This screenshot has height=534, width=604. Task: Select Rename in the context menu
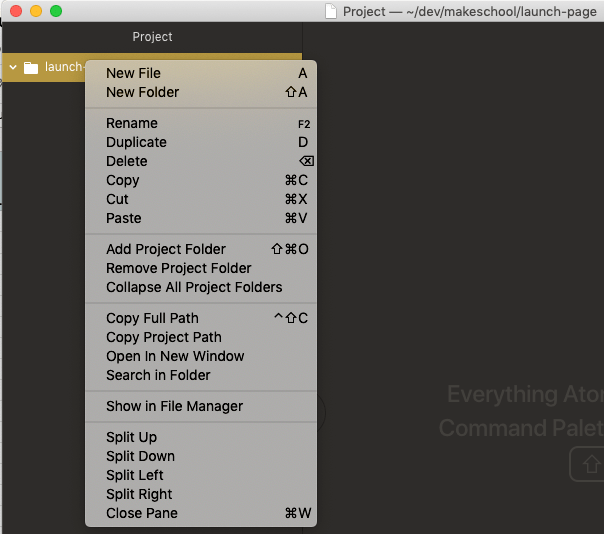[x=132, y=123]
